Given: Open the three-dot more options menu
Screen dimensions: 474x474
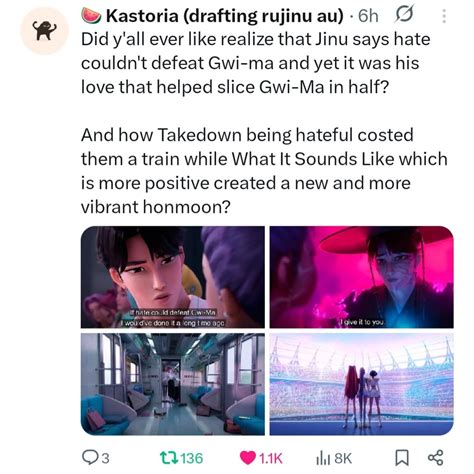Looking at the screenshot, I should point(444,16).
